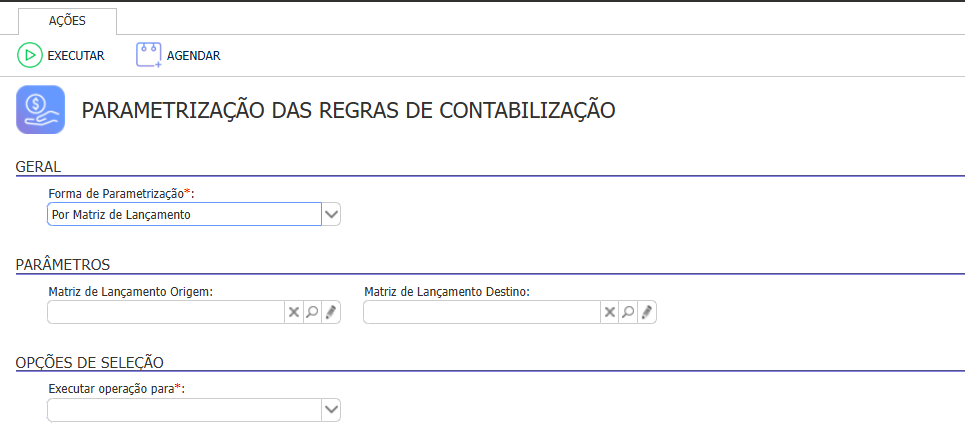Viewport: 965px width, 431px height.
Task: Switch to the AÇÕES tab
Action: pos(67,20)
